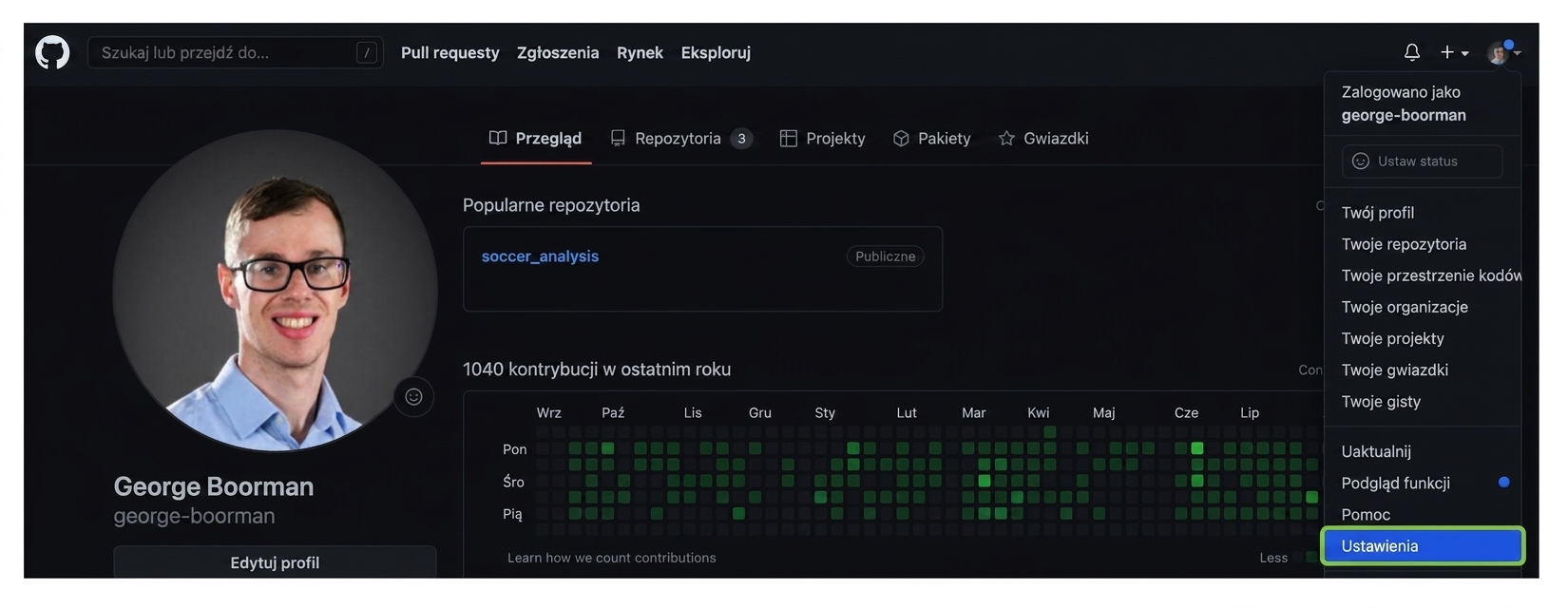Click the Repozytoria repo icon
1568x608 pixels.
(x=618, y=138)
